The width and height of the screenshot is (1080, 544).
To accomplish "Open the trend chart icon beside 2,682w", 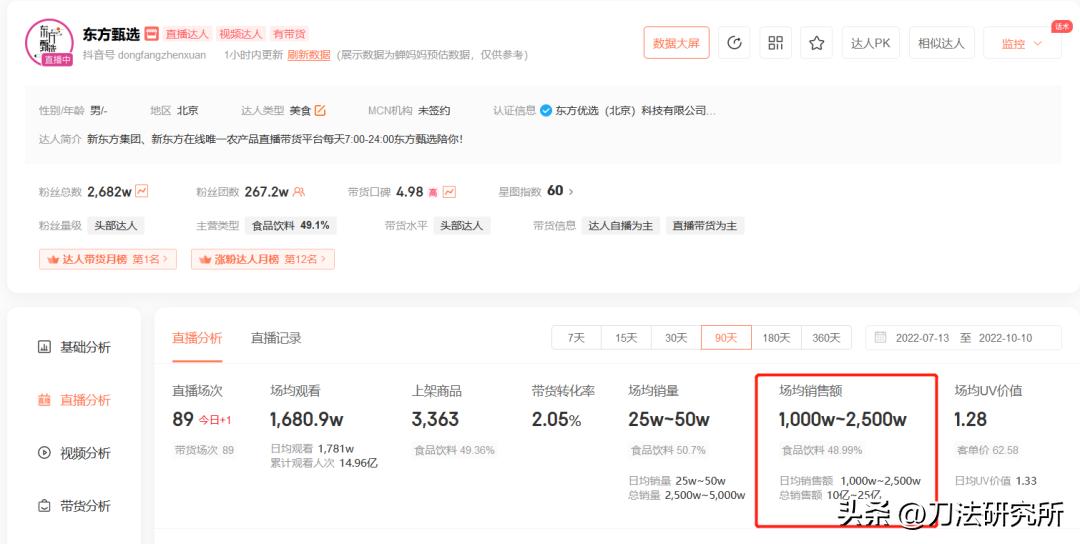I will [x=142, y=191].
